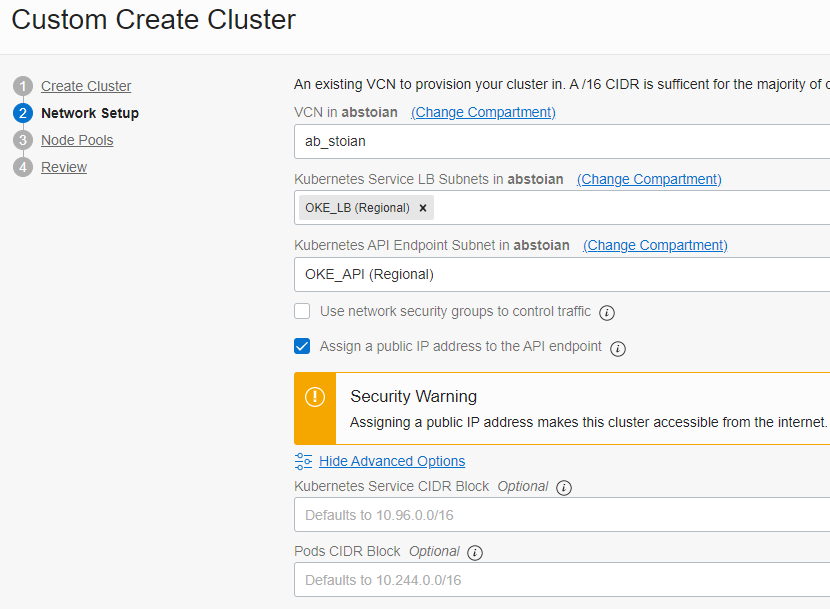Go to Create Cluster step
The width and height of the screenshot is (830, 609).
tap(86, 87)
